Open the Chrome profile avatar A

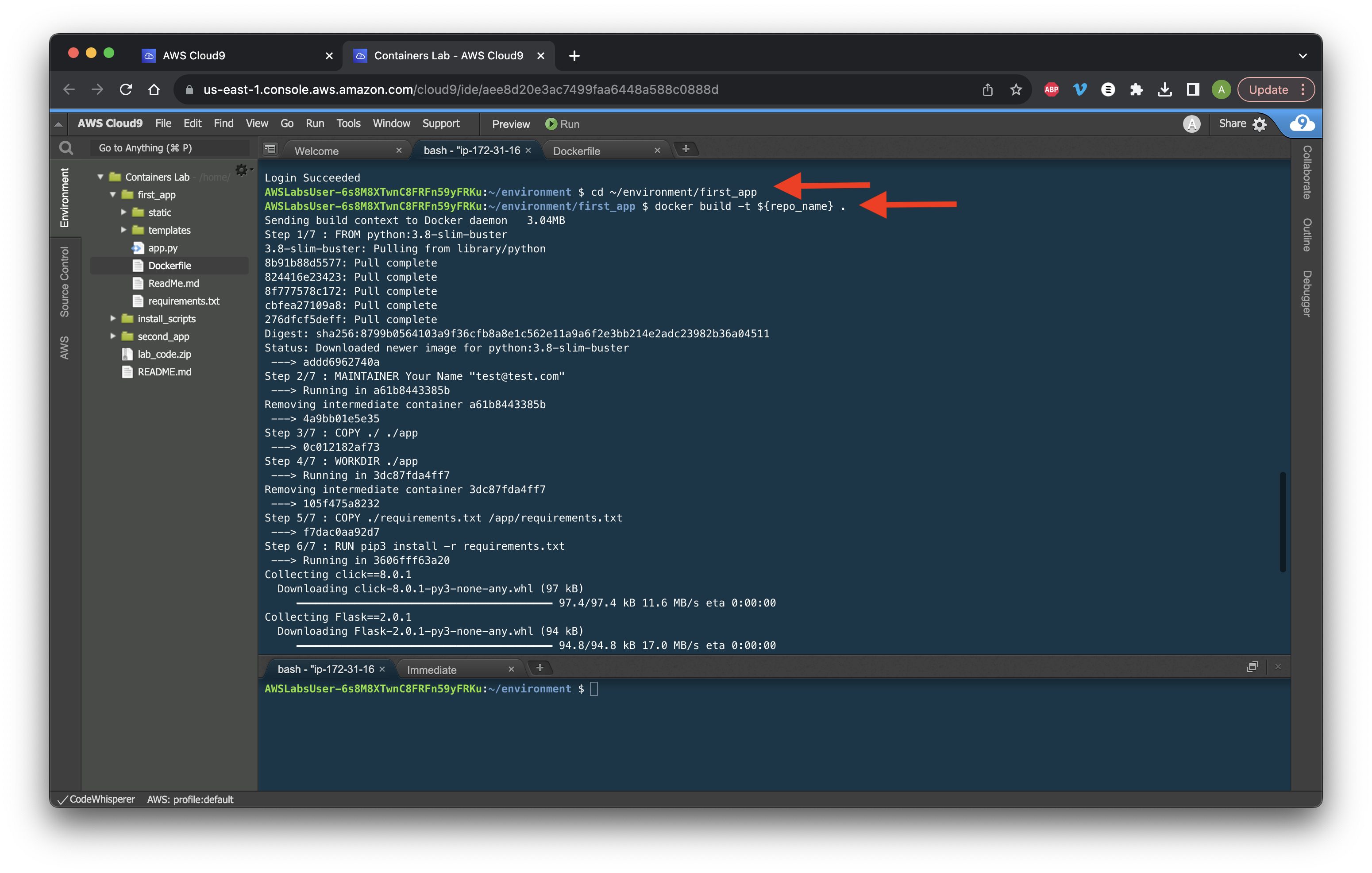pyautogui.click(x=1221, y=89)
